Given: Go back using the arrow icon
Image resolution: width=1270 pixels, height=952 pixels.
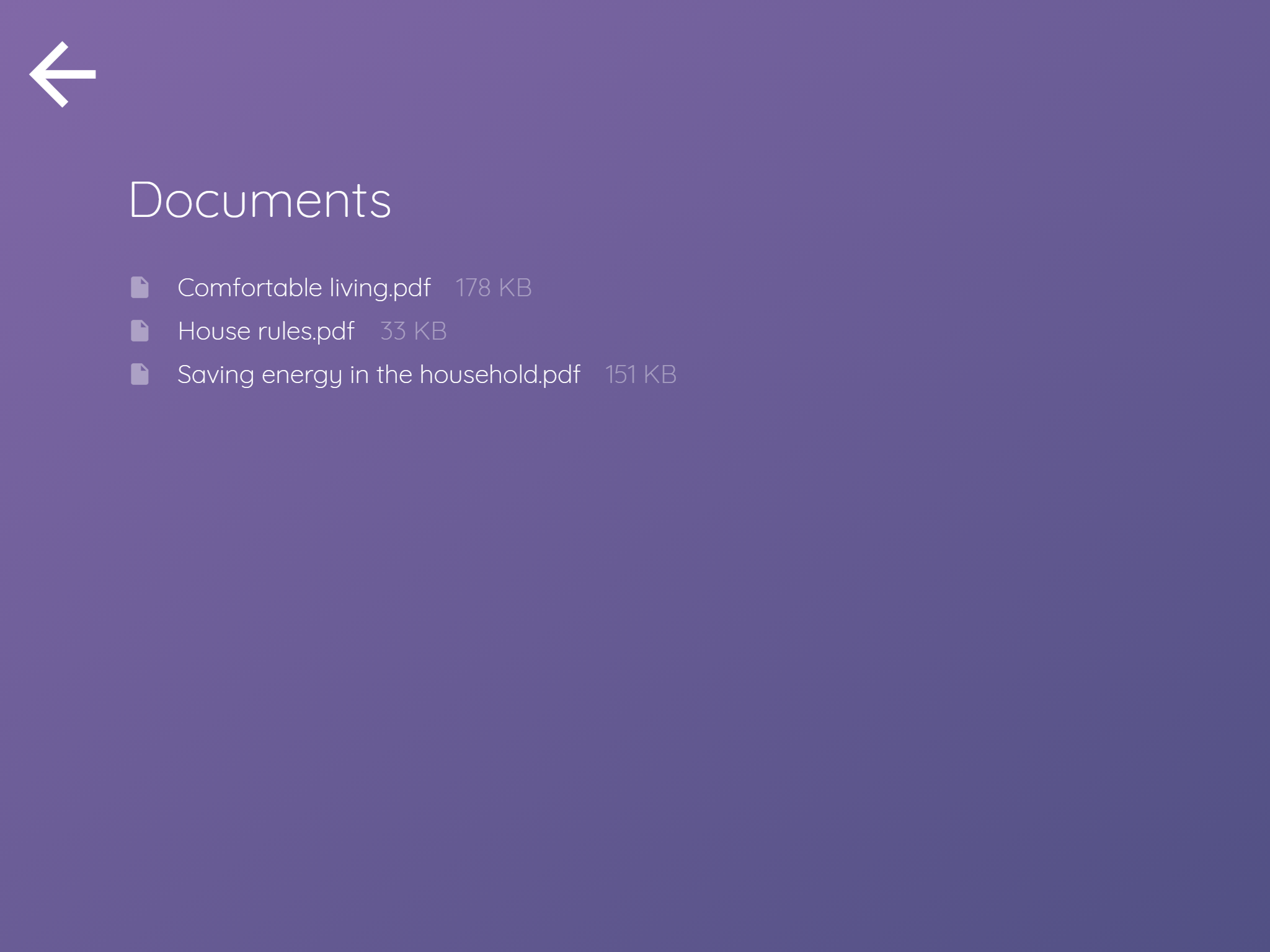Looking at the screenshot, I should click(63, 74).
